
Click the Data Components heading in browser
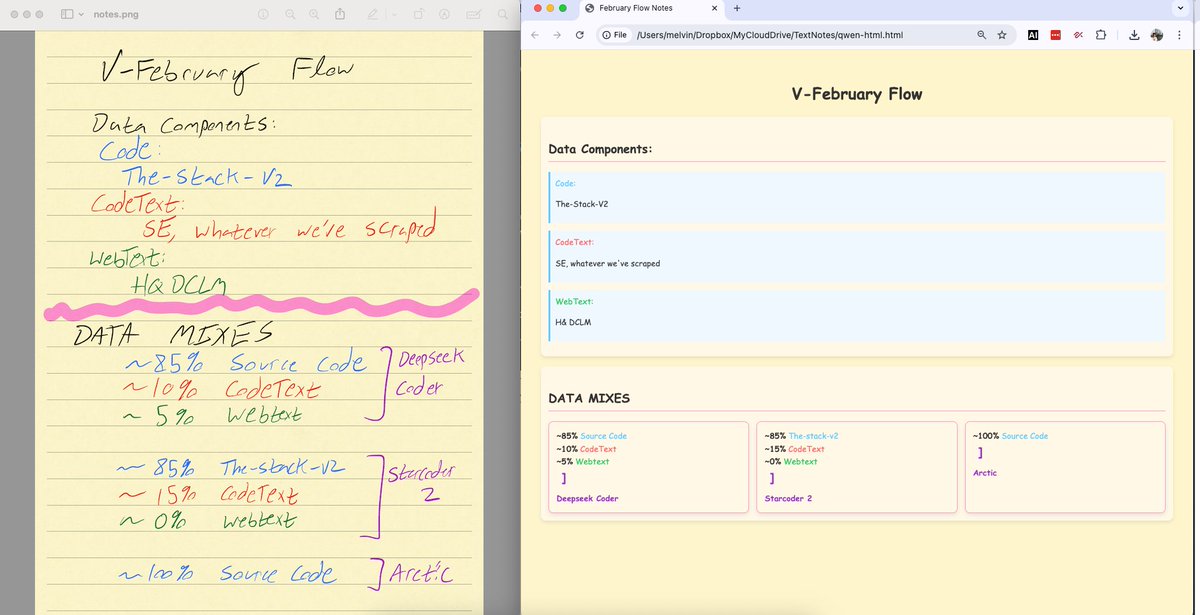(x=600, y=149)
